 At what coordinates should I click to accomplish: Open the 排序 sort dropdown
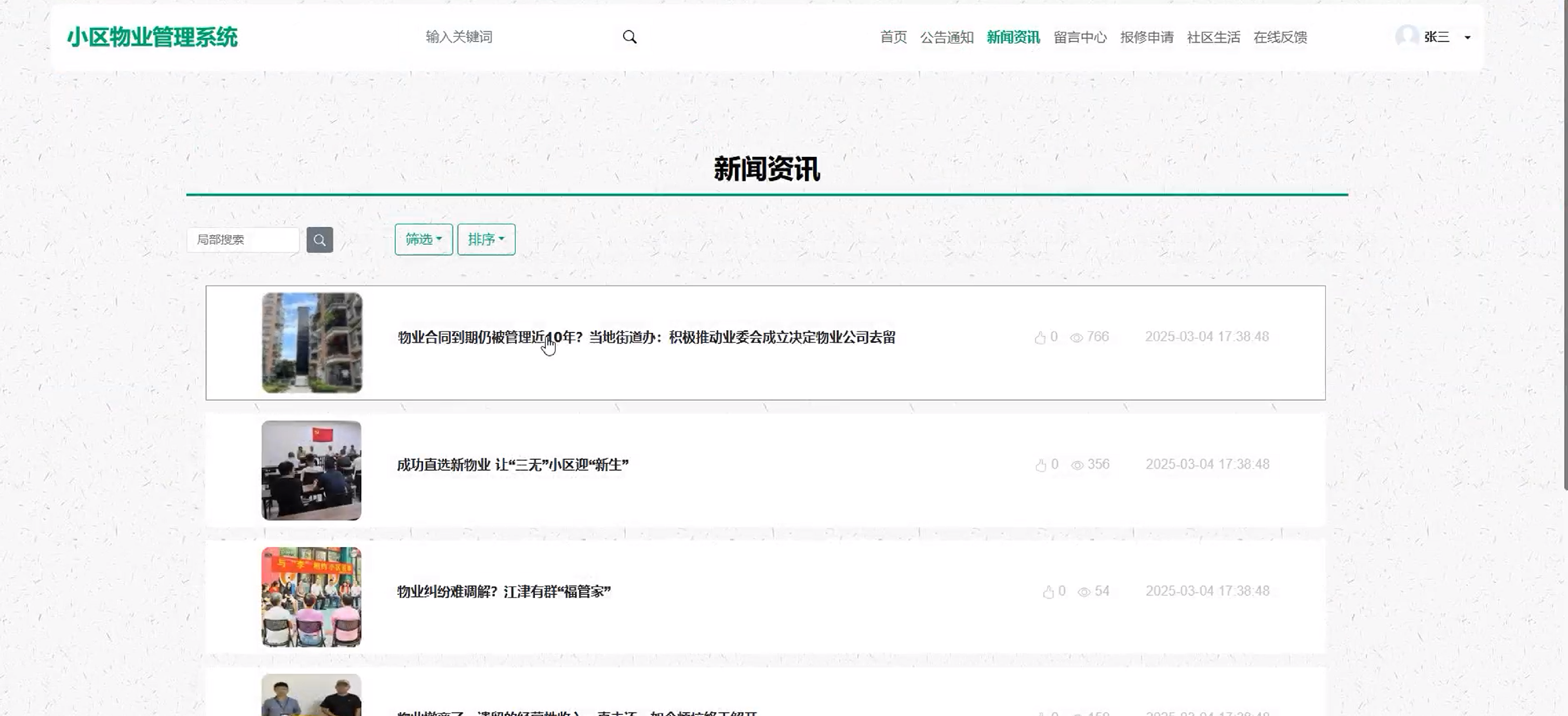(486, 240)
